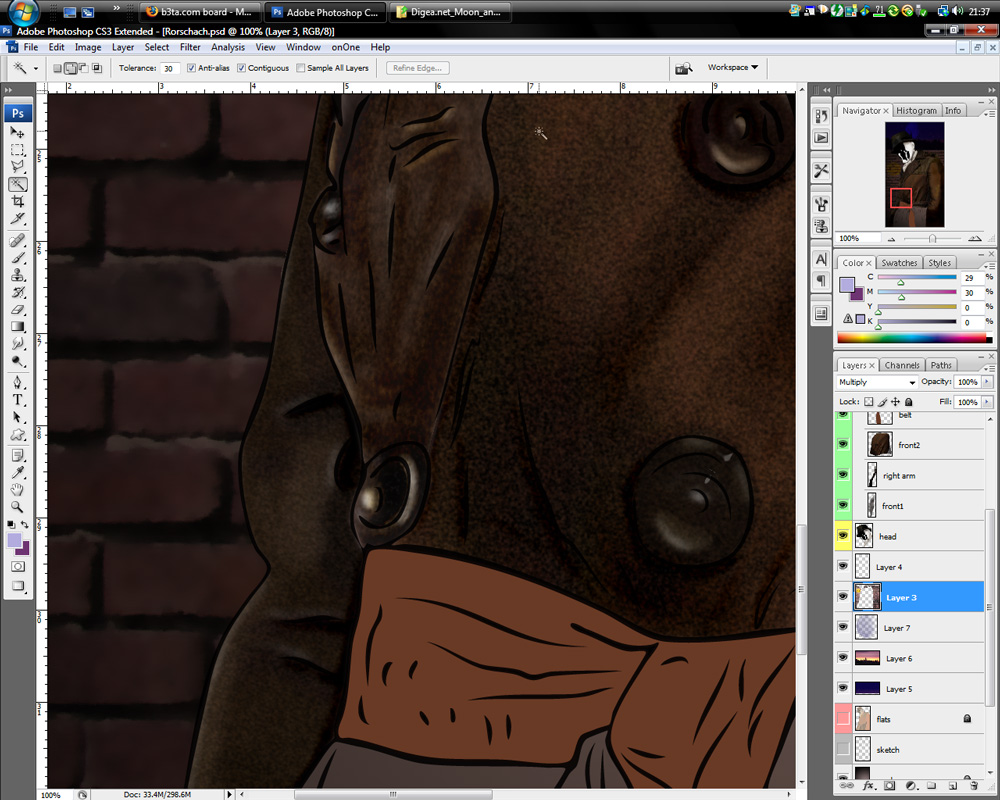Viewport: 1000px width, 800px height.
Task: Select the Eyedropper tool
Action: tap(17, 473)
